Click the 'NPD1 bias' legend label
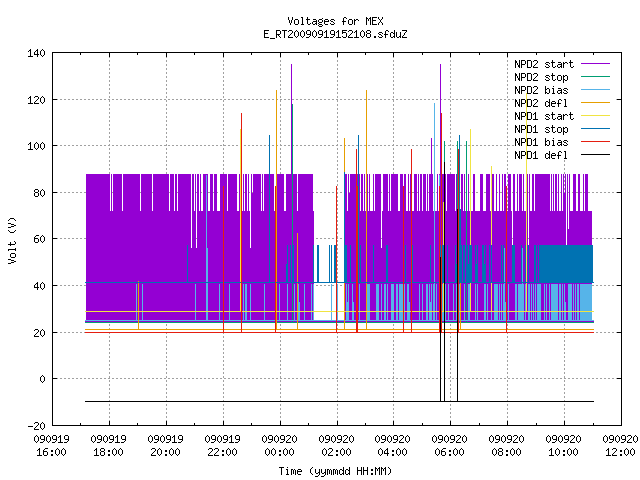Screen dimensions: 640x480 [x=541, y=142]
